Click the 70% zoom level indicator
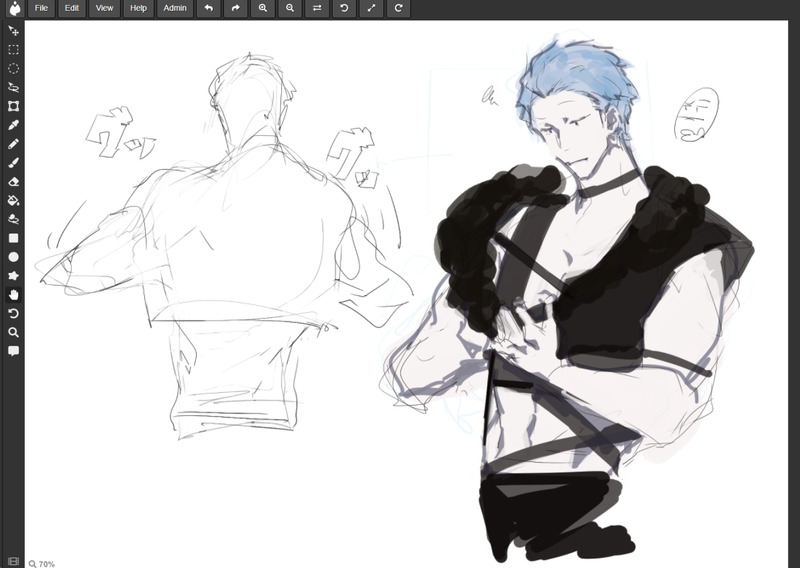The height and width of the screenshot is (568, 800). click(42, 564)
